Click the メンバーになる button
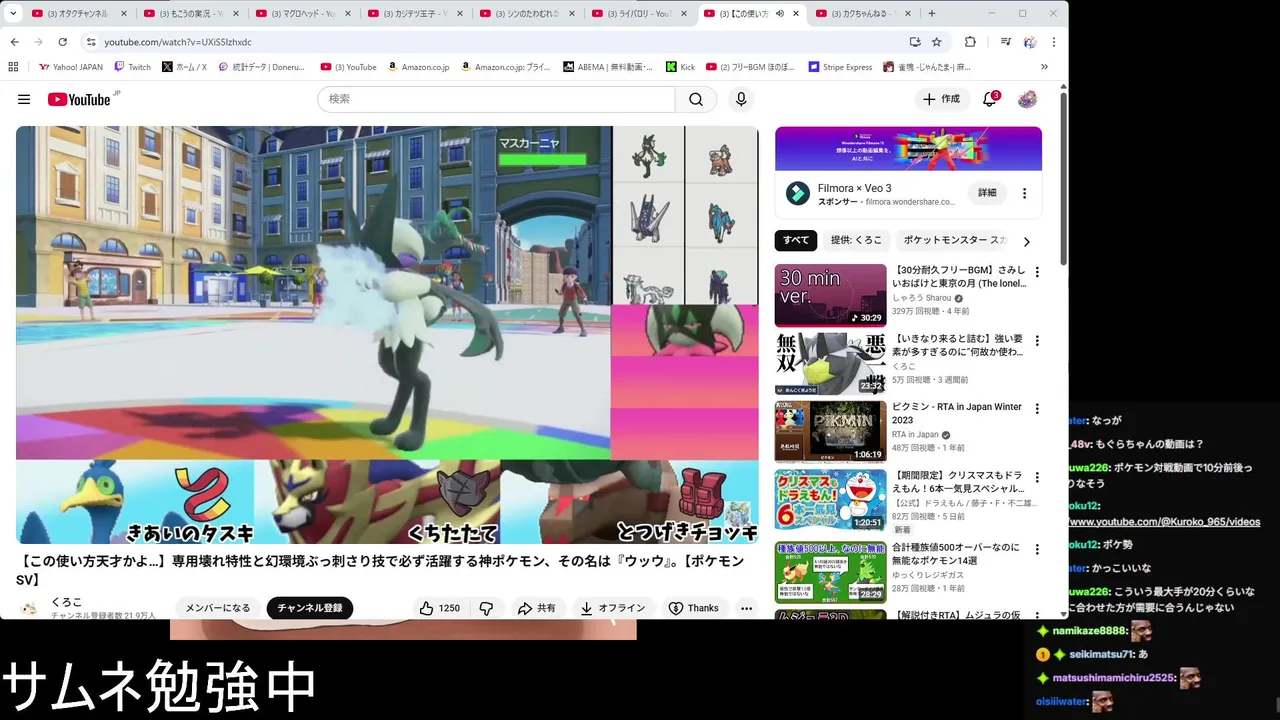Viewport: 1280px width, 720px height. pyautogui.click(x=218, y=608)
